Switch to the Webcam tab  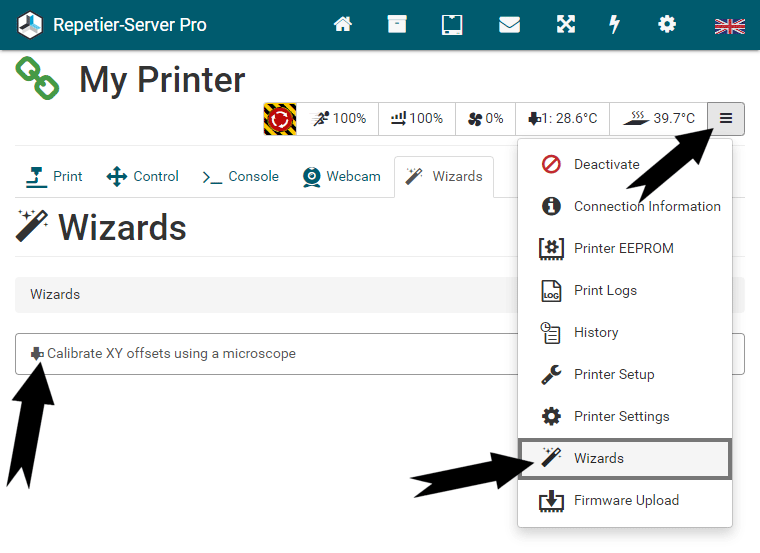coord(341,177)
